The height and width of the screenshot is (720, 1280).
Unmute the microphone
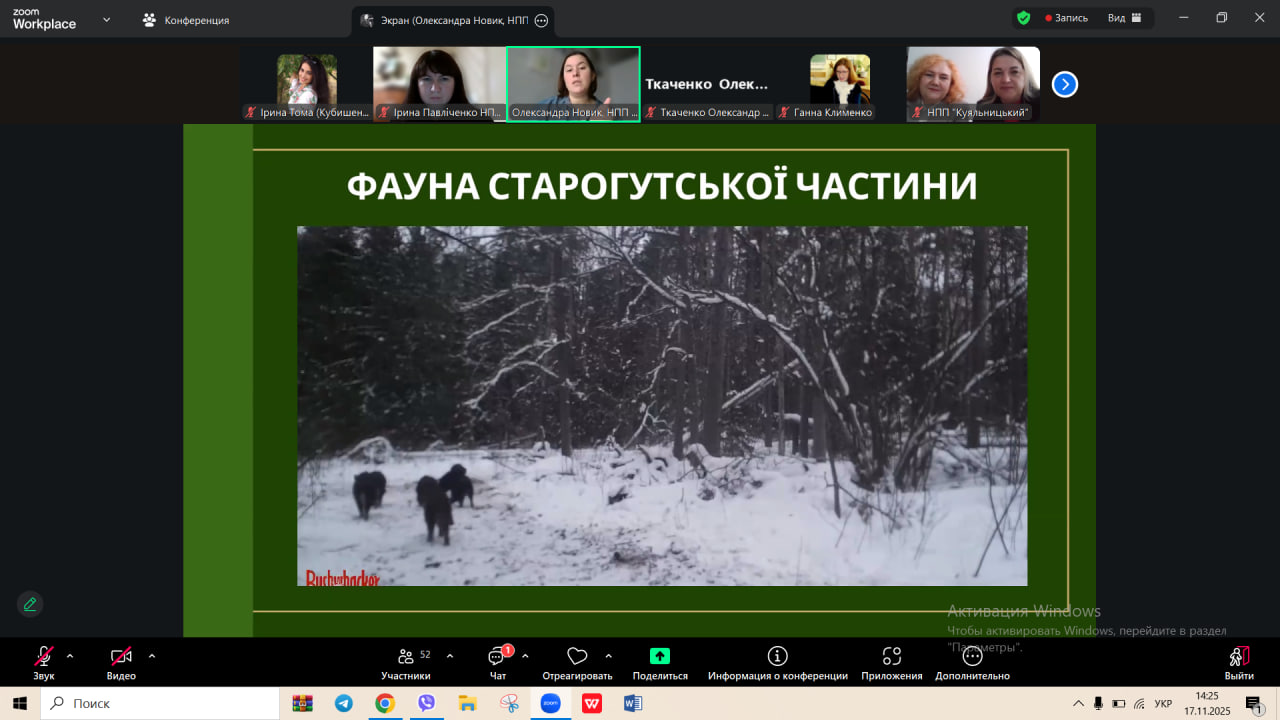43,656
